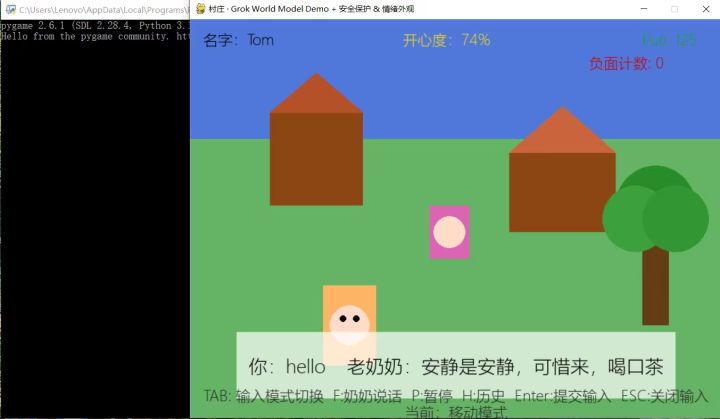Click the happiness readout '开心度: 74%'

pos(446,40)
